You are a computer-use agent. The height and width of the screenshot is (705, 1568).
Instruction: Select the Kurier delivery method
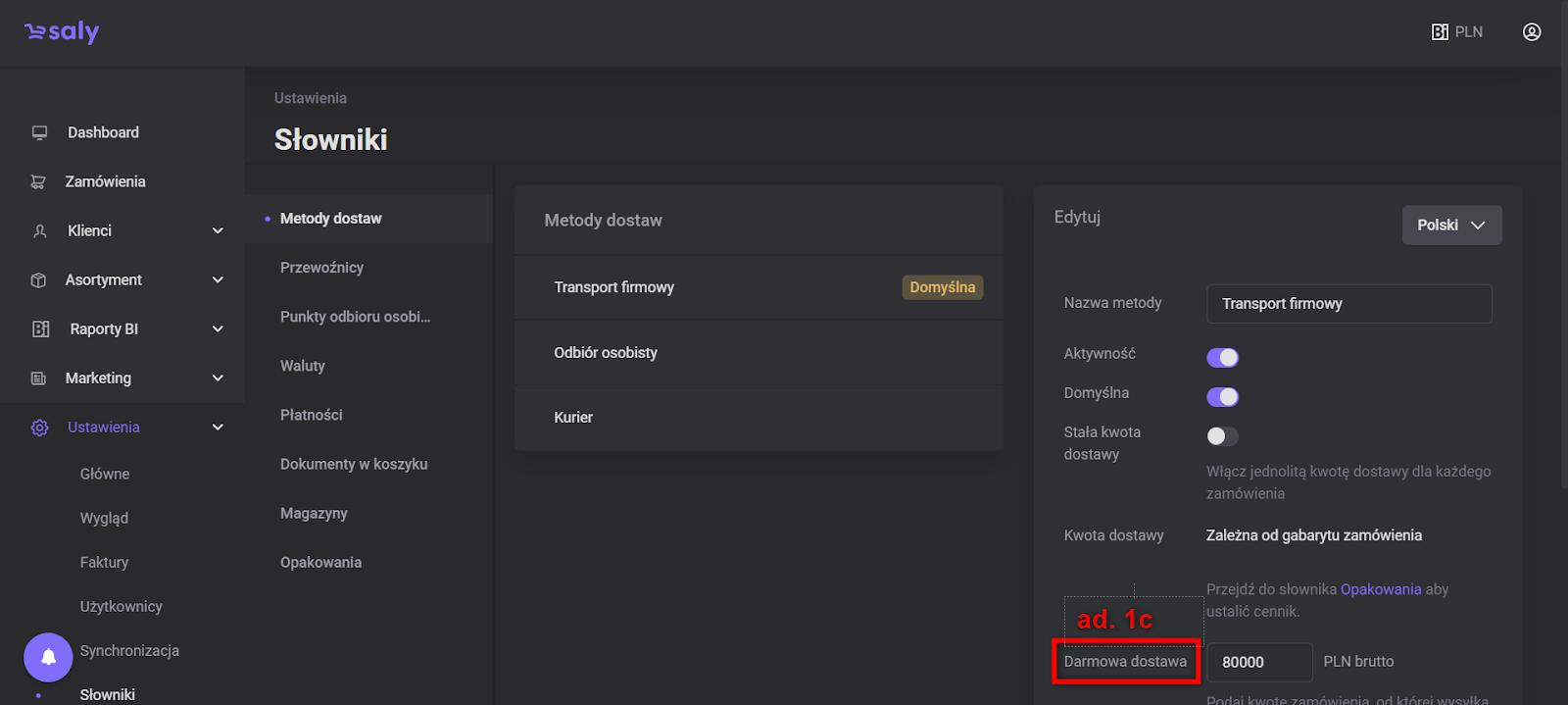coord(573,418)
